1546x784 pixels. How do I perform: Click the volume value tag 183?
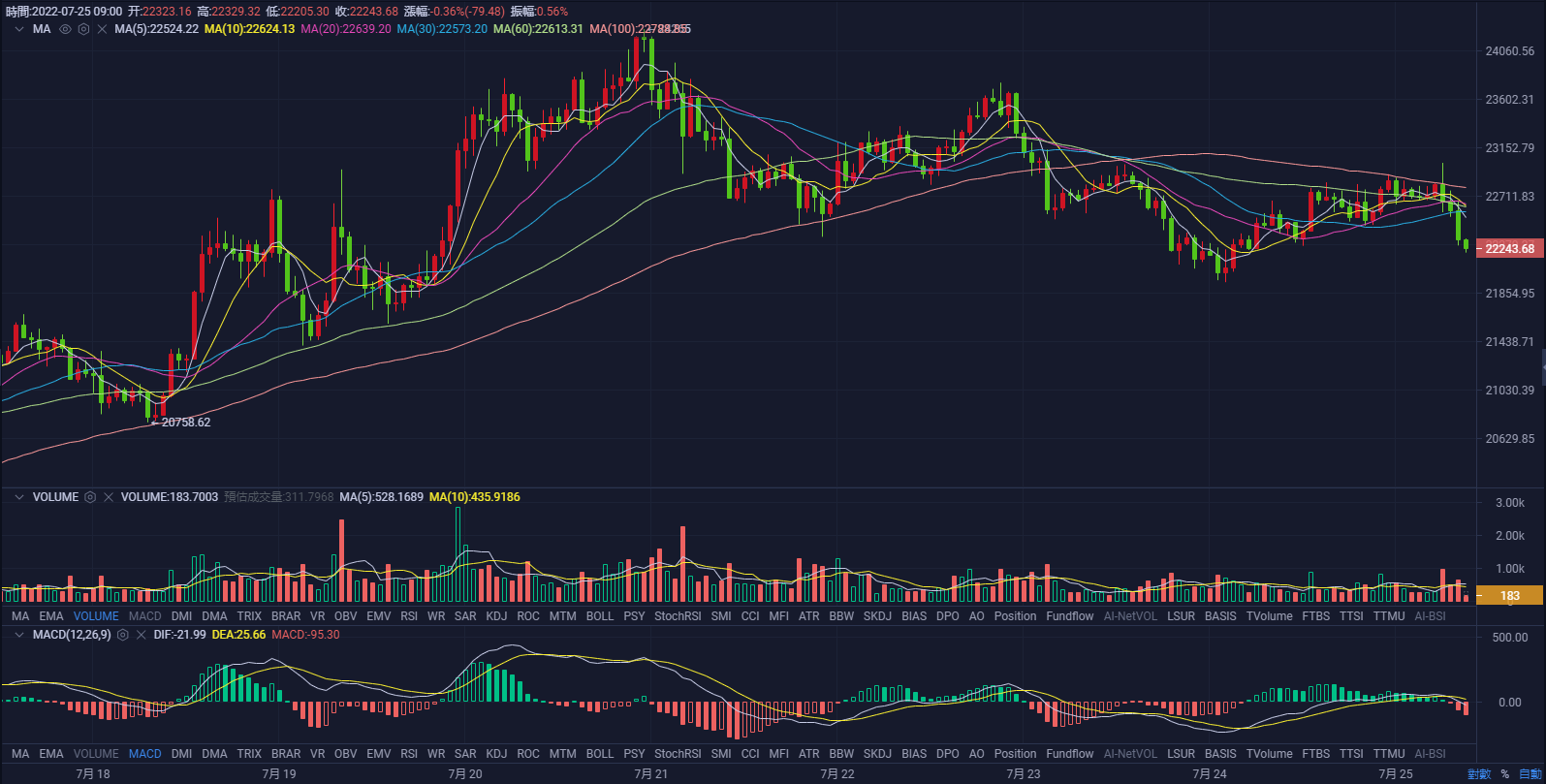(x=1509, y=596)
